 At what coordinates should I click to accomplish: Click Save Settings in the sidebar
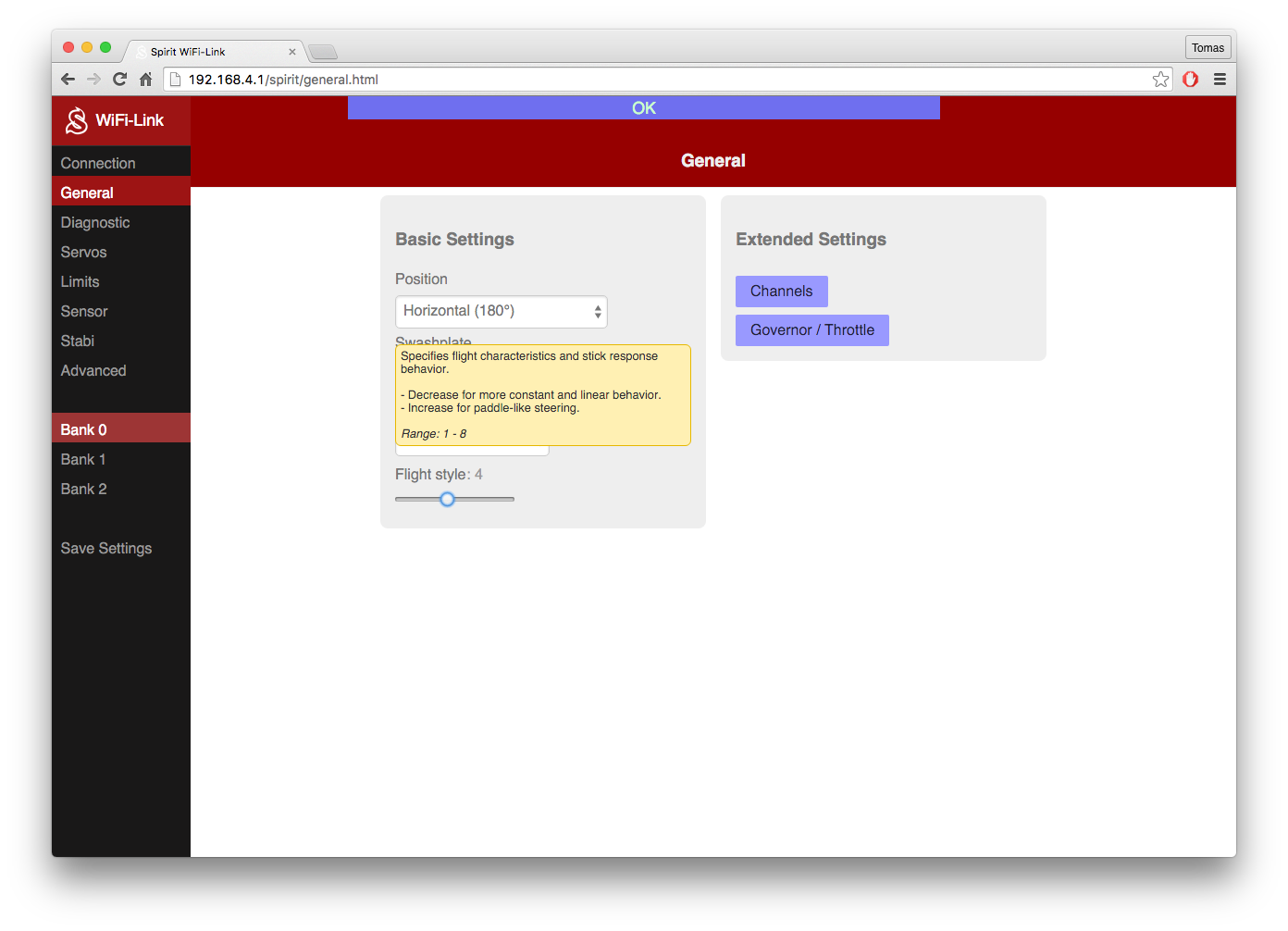pos(106,548)
